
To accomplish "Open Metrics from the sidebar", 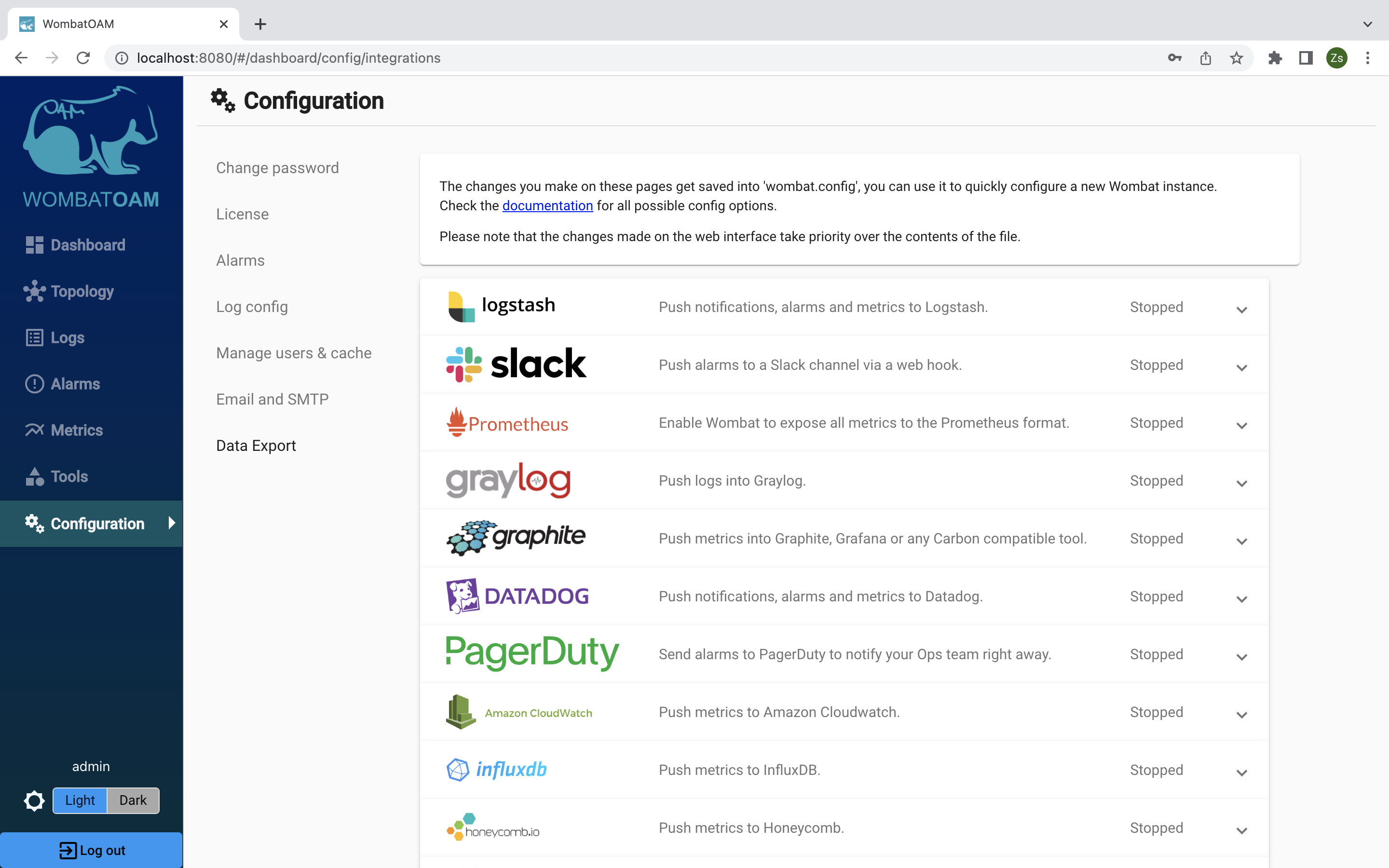I will (x=64, y=430).
